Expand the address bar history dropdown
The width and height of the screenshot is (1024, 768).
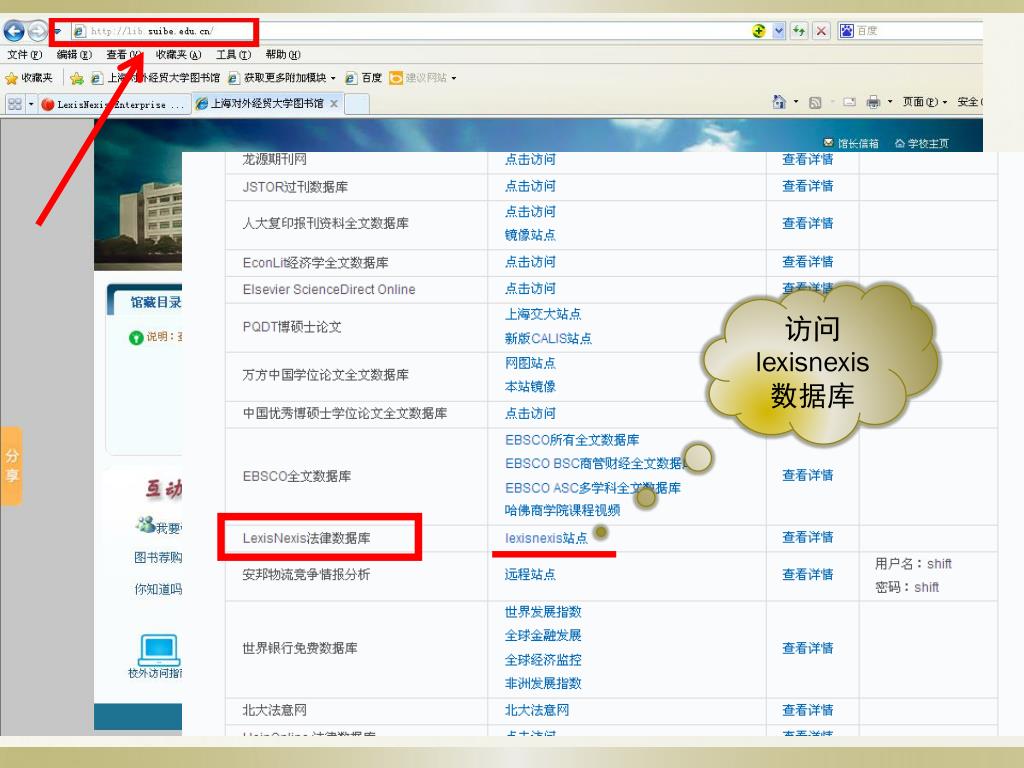pos(778,31)
